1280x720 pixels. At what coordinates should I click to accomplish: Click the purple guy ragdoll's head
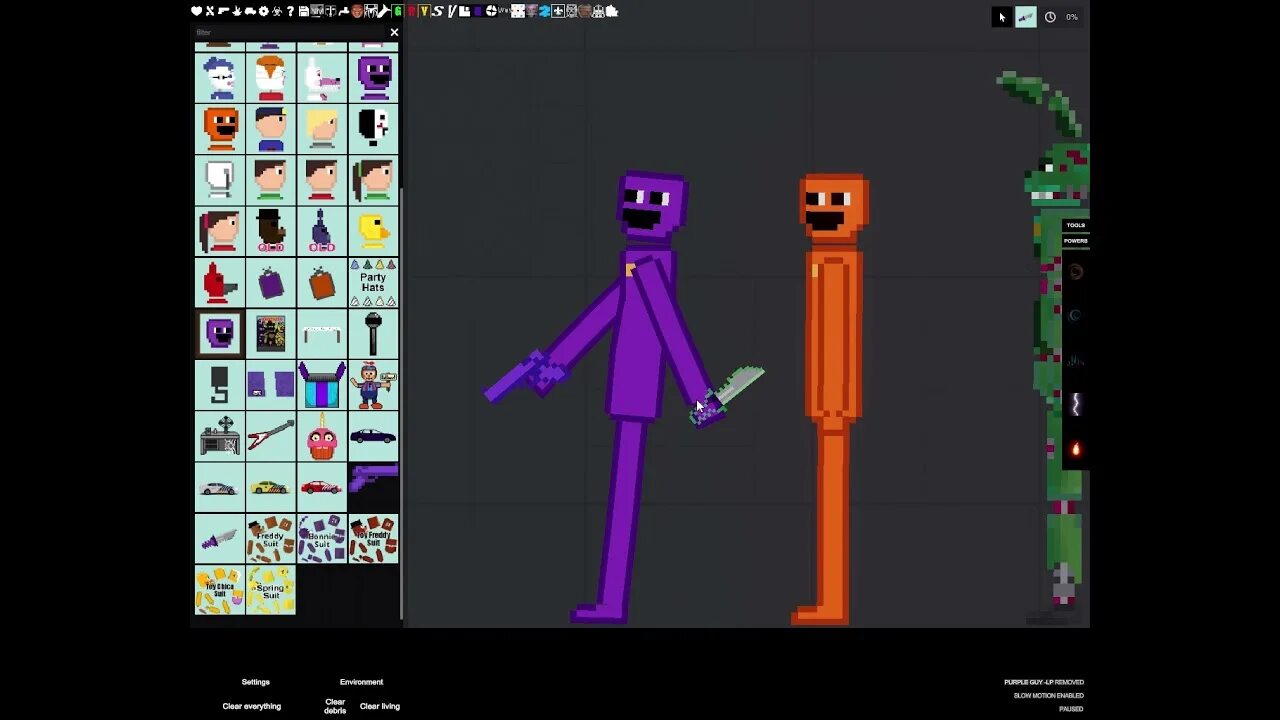pos(653,207)
